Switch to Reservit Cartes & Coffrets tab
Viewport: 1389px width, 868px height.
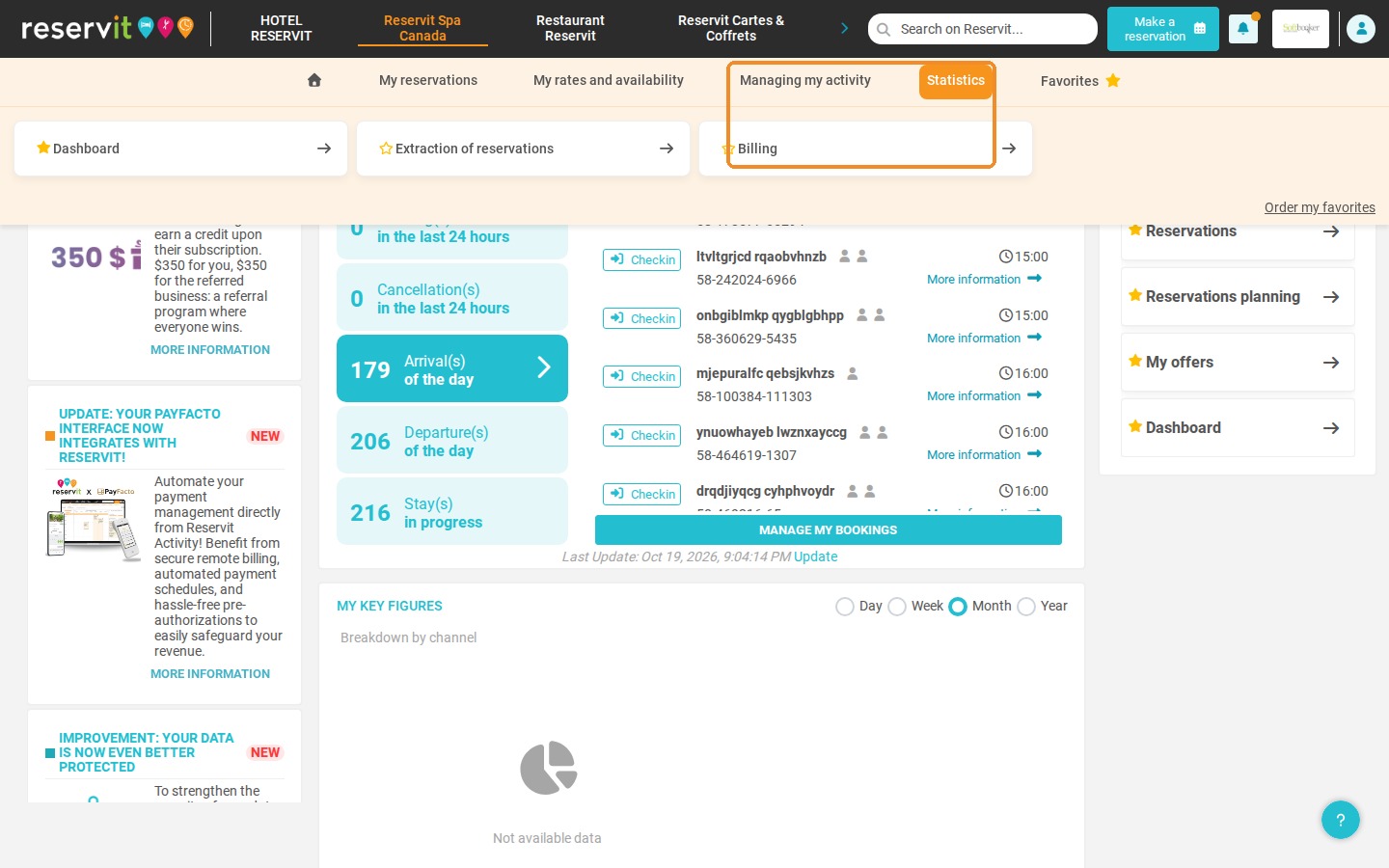coord(731,28)
